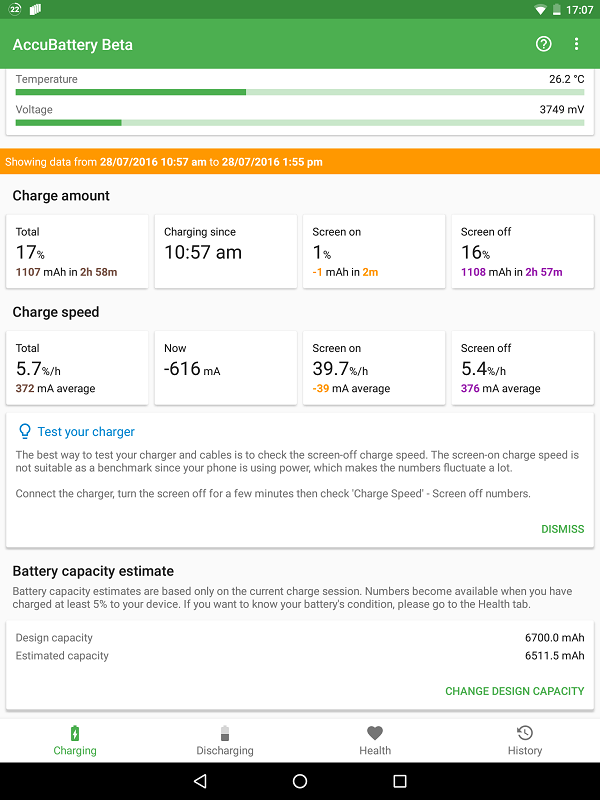This screenshot has width=600, height=800.
Task: Open the help question mark icon
Action: [544, 44]
